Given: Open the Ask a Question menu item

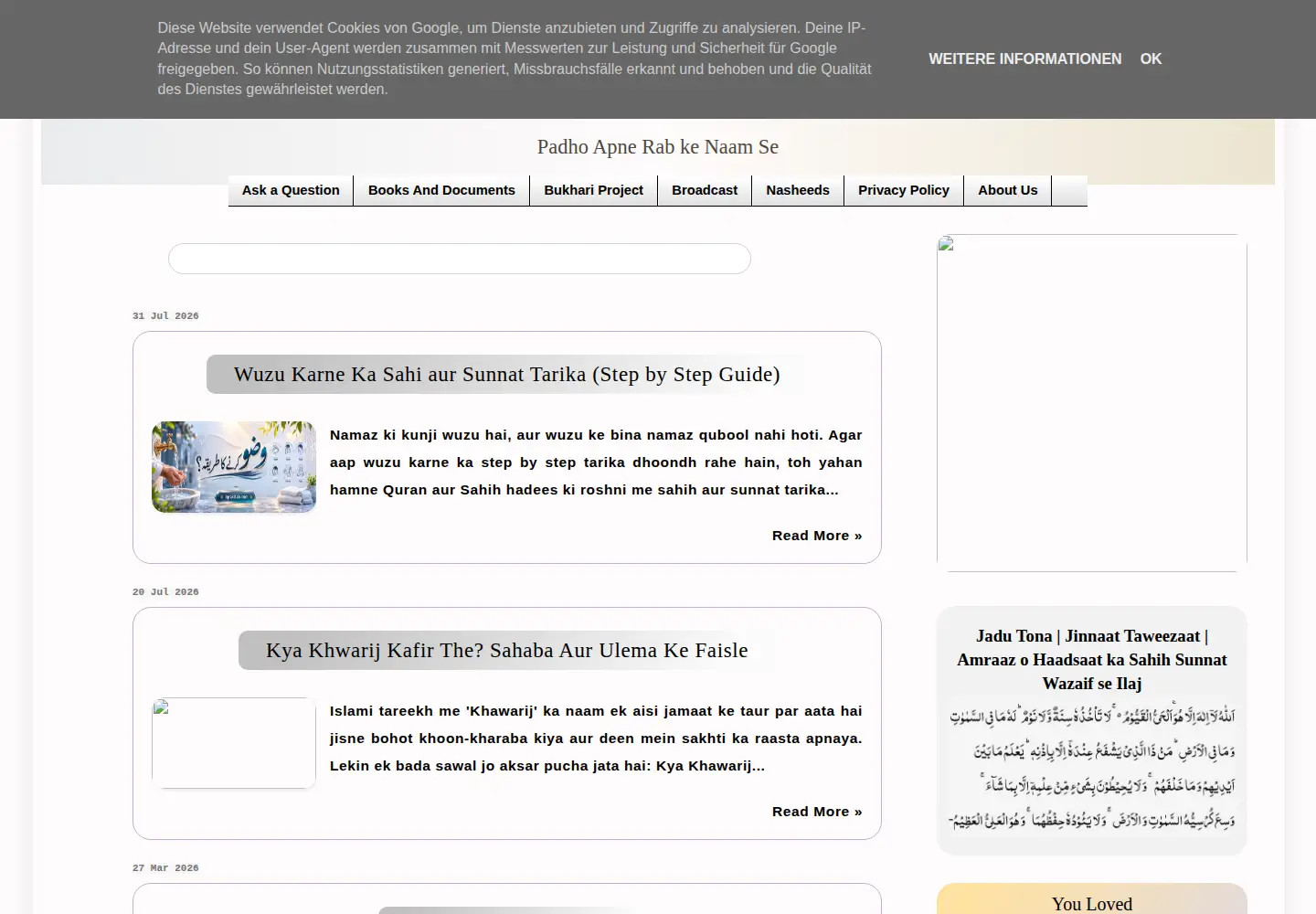Looking at the screenshot, I should tap(291, 190).
